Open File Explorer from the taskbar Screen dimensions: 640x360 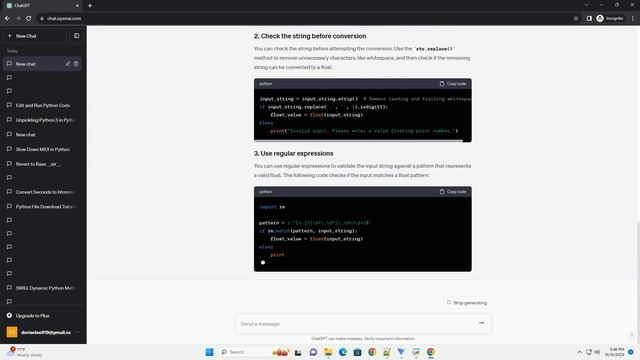328,352
